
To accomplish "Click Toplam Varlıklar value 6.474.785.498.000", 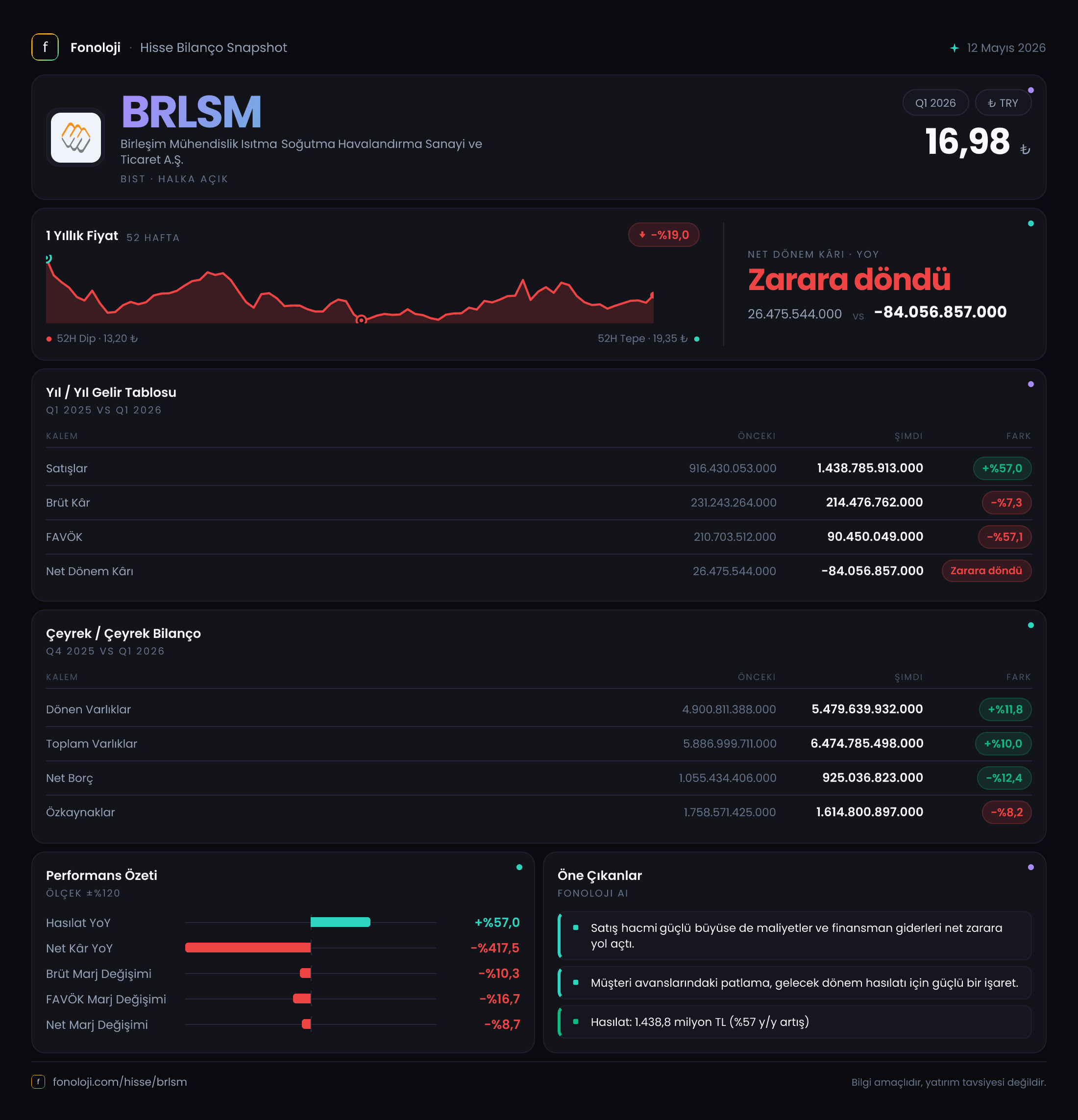I will [x=866, y=743].
